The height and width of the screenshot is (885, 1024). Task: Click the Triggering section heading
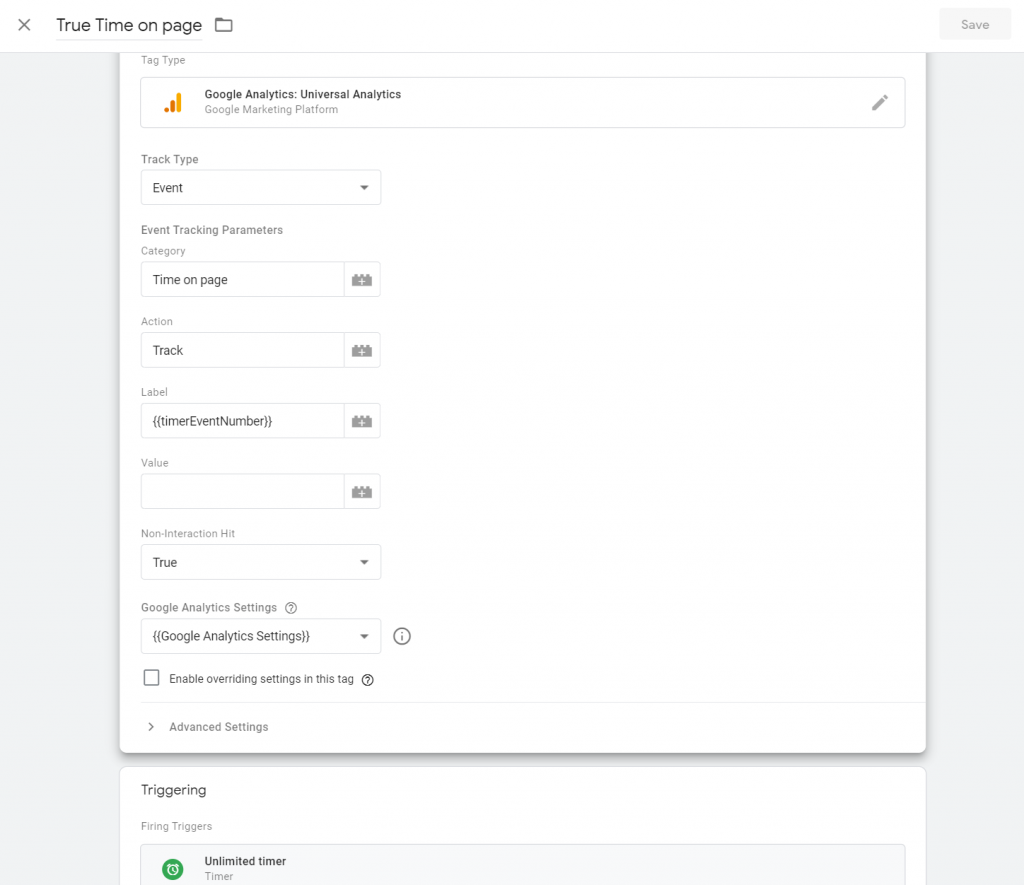click(174, 790)
